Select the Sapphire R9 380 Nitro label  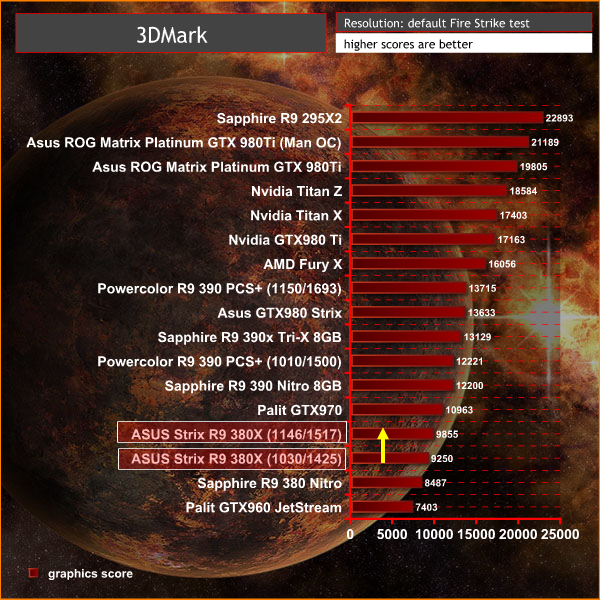(269, 483)
